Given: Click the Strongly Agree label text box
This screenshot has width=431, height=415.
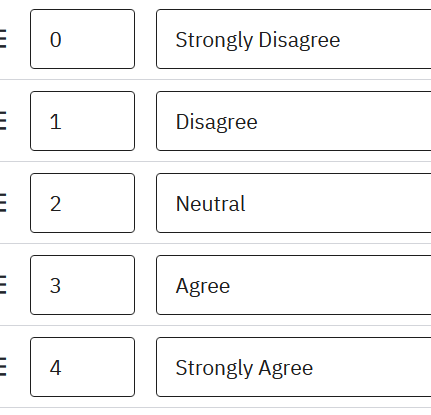Looking at the screenshot, I should pos(293,367).
